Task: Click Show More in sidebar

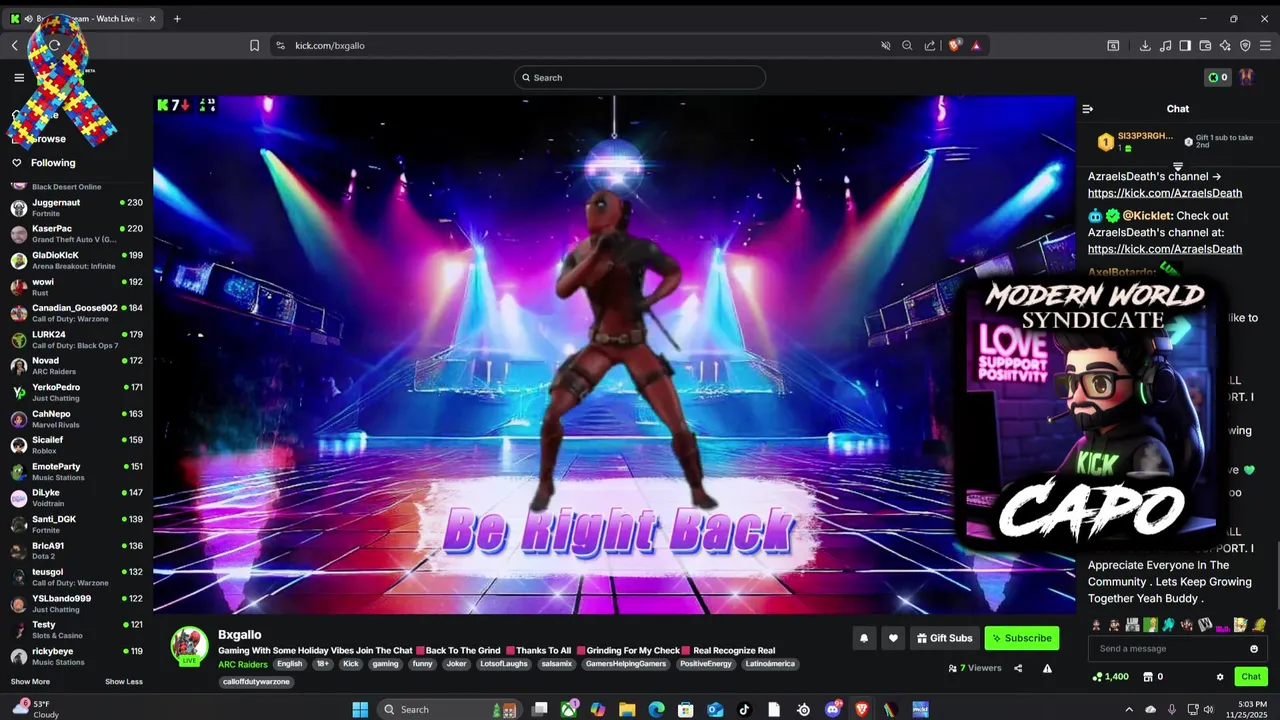Action: [30, 682]
